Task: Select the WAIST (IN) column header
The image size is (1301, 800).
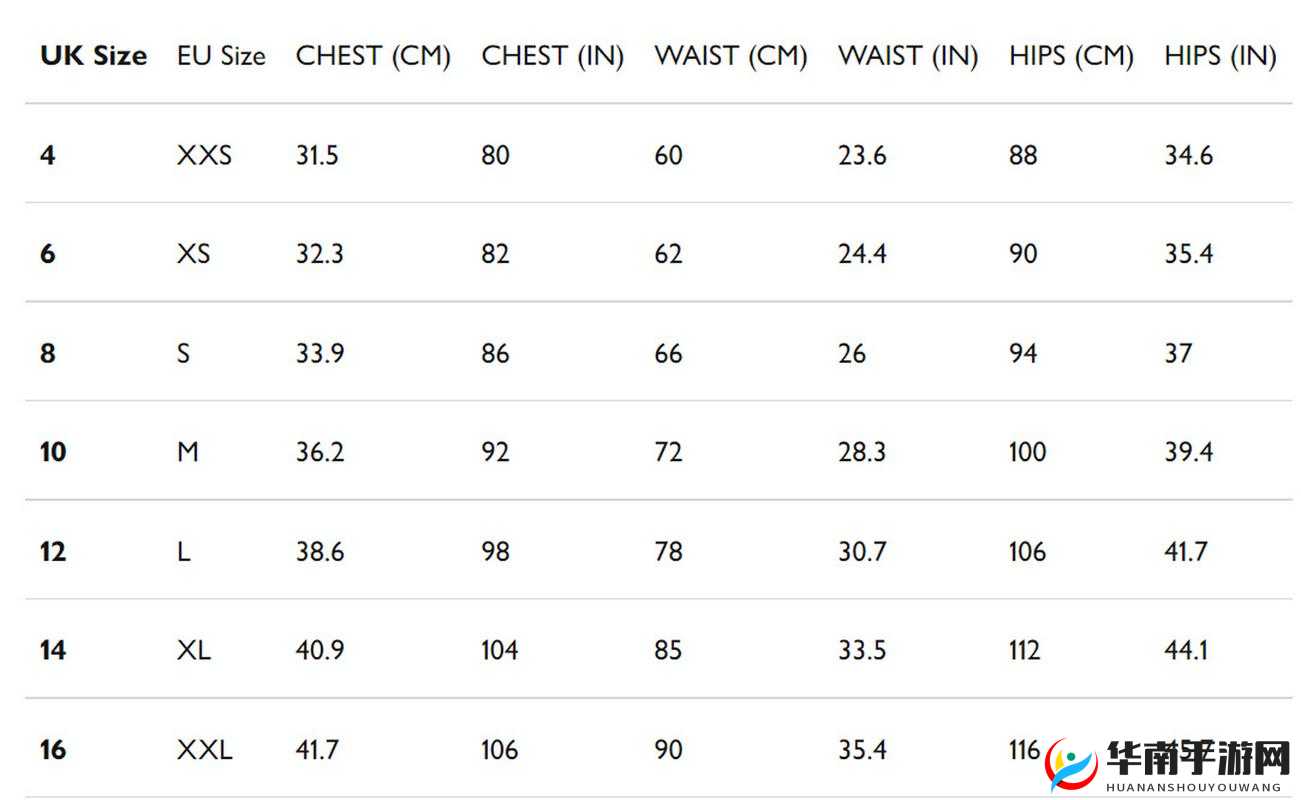Action: coord(907,56)
